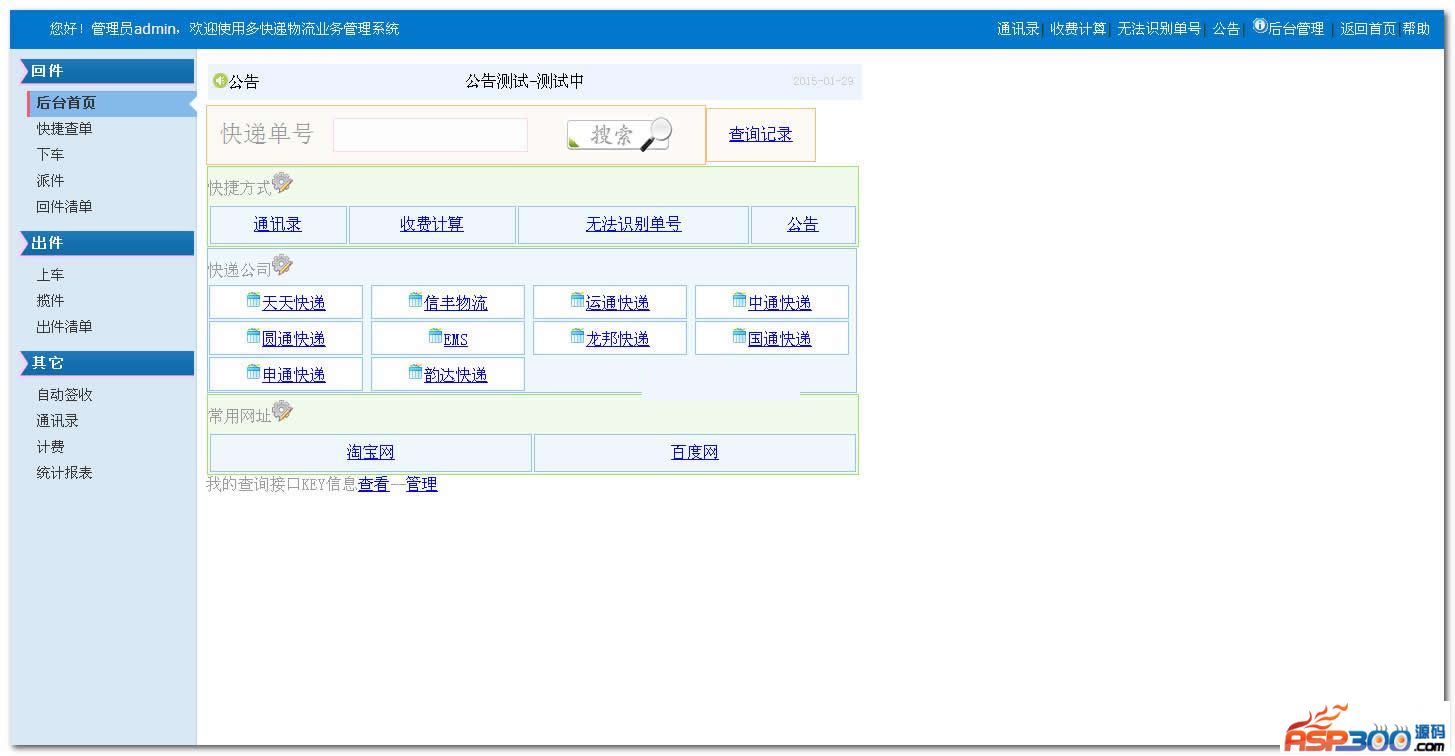
Task: Open the 通讯录 shortcut link in 快捷方式
Action: [x=278, y=224]
